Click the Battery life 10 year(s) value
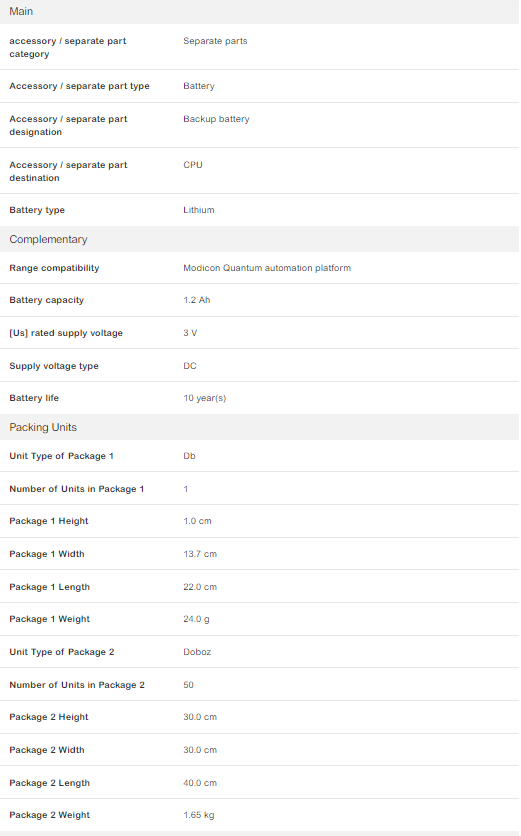 (204, 398)
